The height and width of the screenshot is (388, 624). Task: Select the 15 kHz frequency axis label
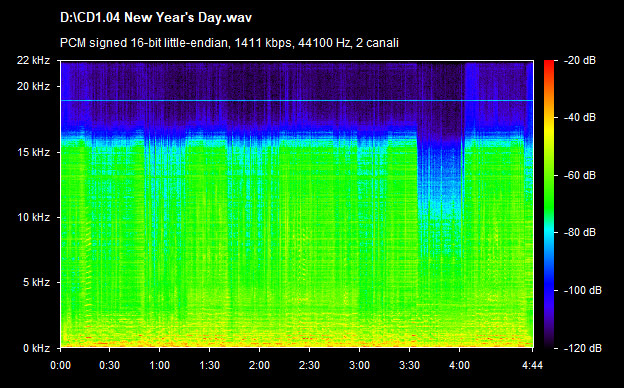pyautogui.click(x=33, y=152)
